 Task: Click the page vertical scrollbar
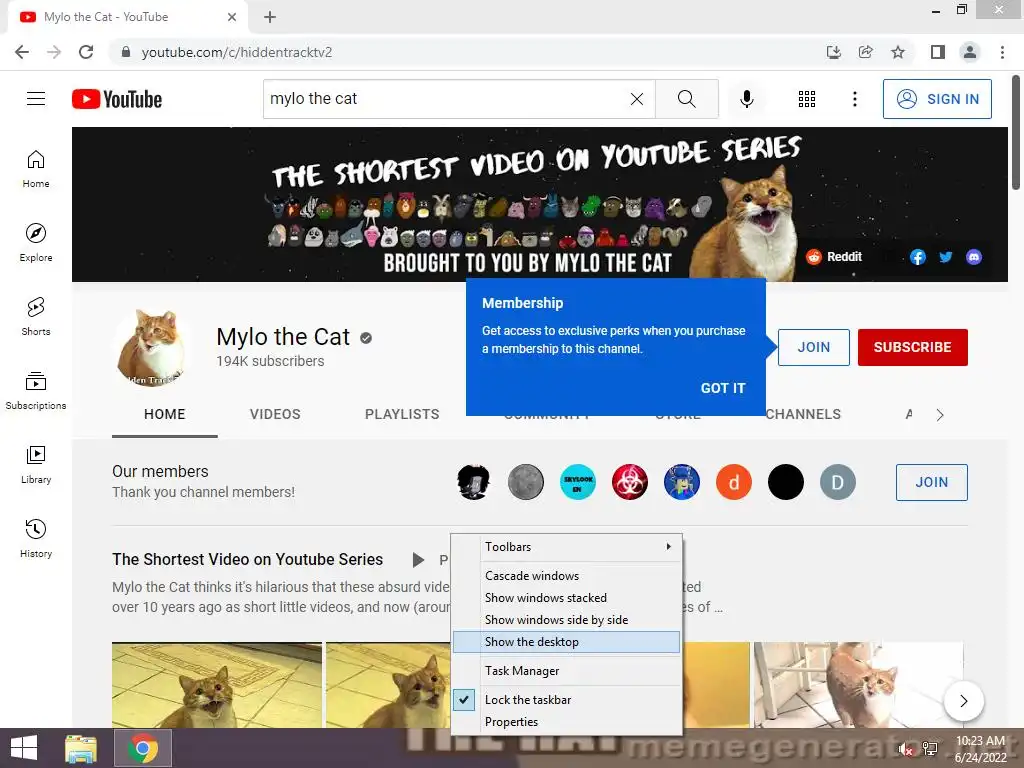tap(1016, 133)
